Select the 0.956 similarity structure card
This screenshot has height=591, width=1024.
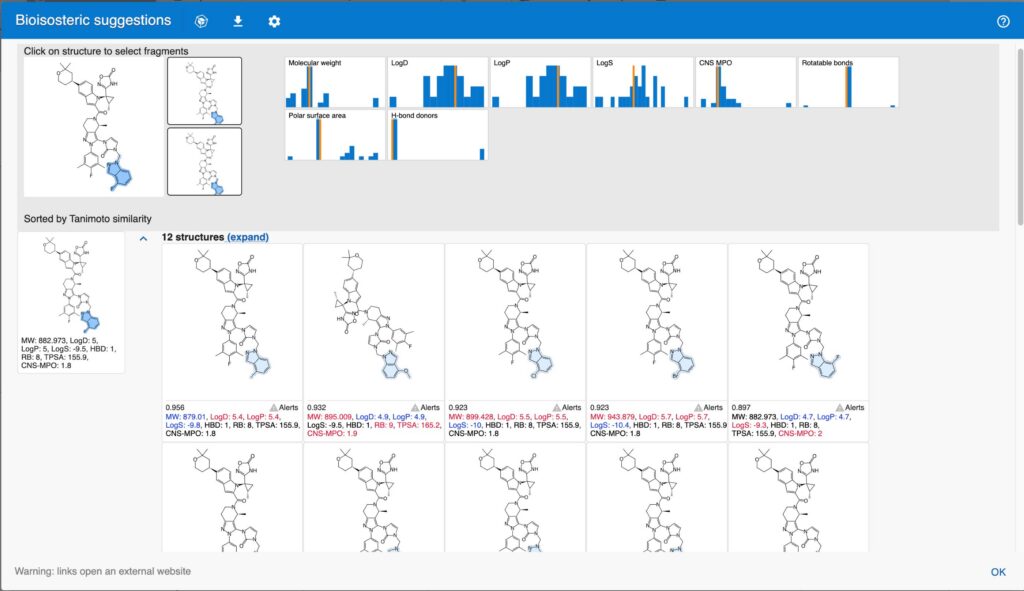click(233, 320)
